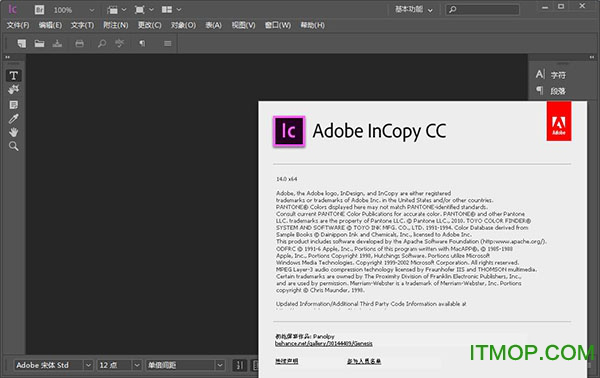The width and height of the screenshot is (600, 378).
Task: Open the 视图(V) menu
Action: (x=243, y=25)
